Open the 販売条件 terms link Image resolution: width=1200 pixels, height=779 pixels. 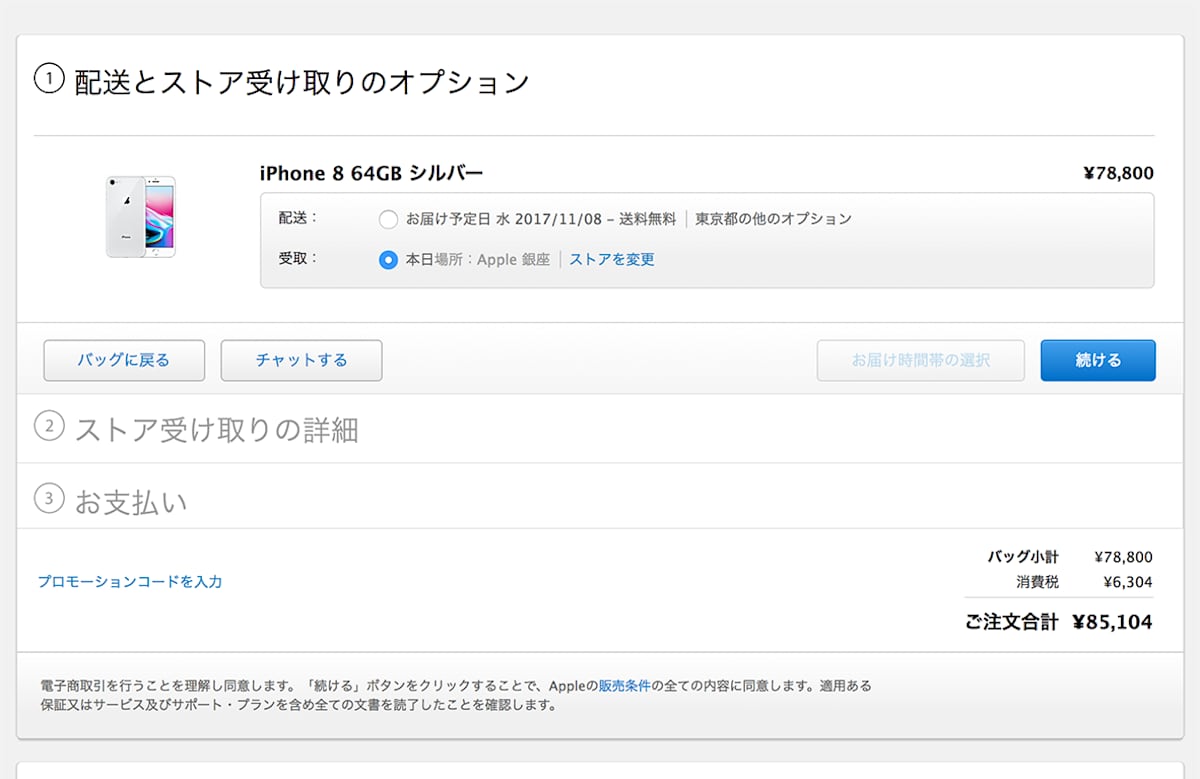[625, 686]
